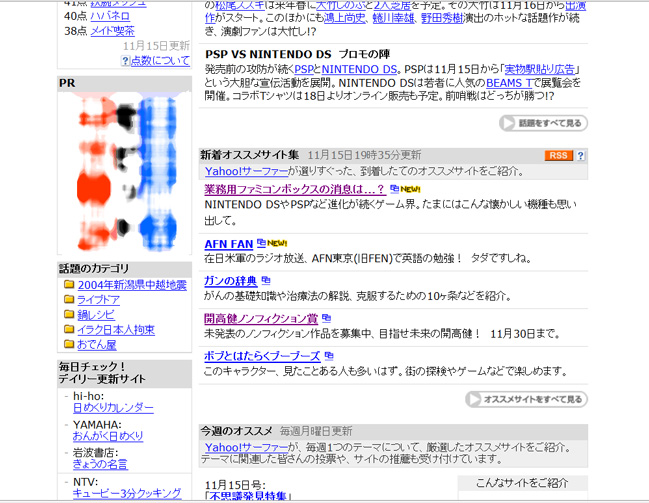The height and width of the screenshot is (503, 649).
Task: Open 業務用ファミコンボックスの消息は…？ link
Action: (x=295, y=190)
